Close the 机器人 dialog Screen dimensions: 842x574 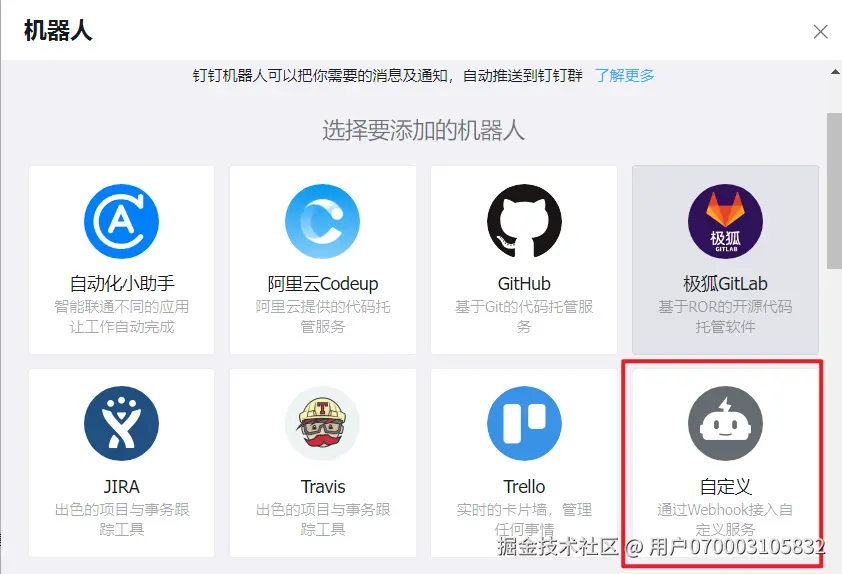pyautogui.click(x=820, y=32)
